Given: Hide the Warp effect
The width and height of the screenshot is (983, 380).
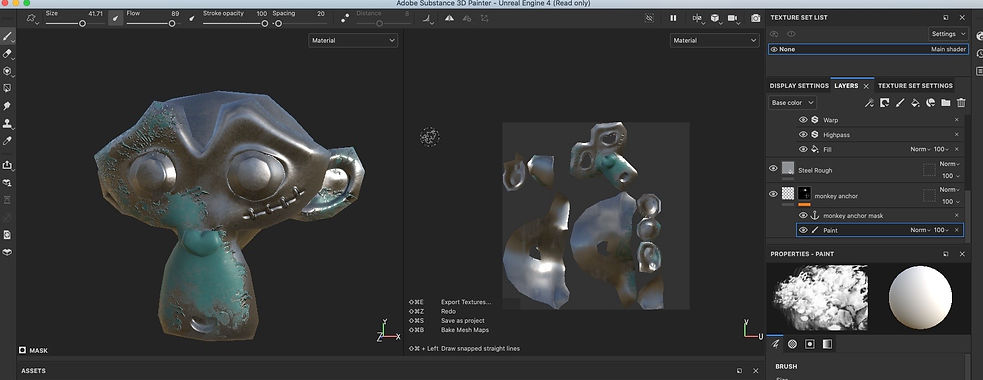Looking at the screenshot, I should tap(803, 119).
